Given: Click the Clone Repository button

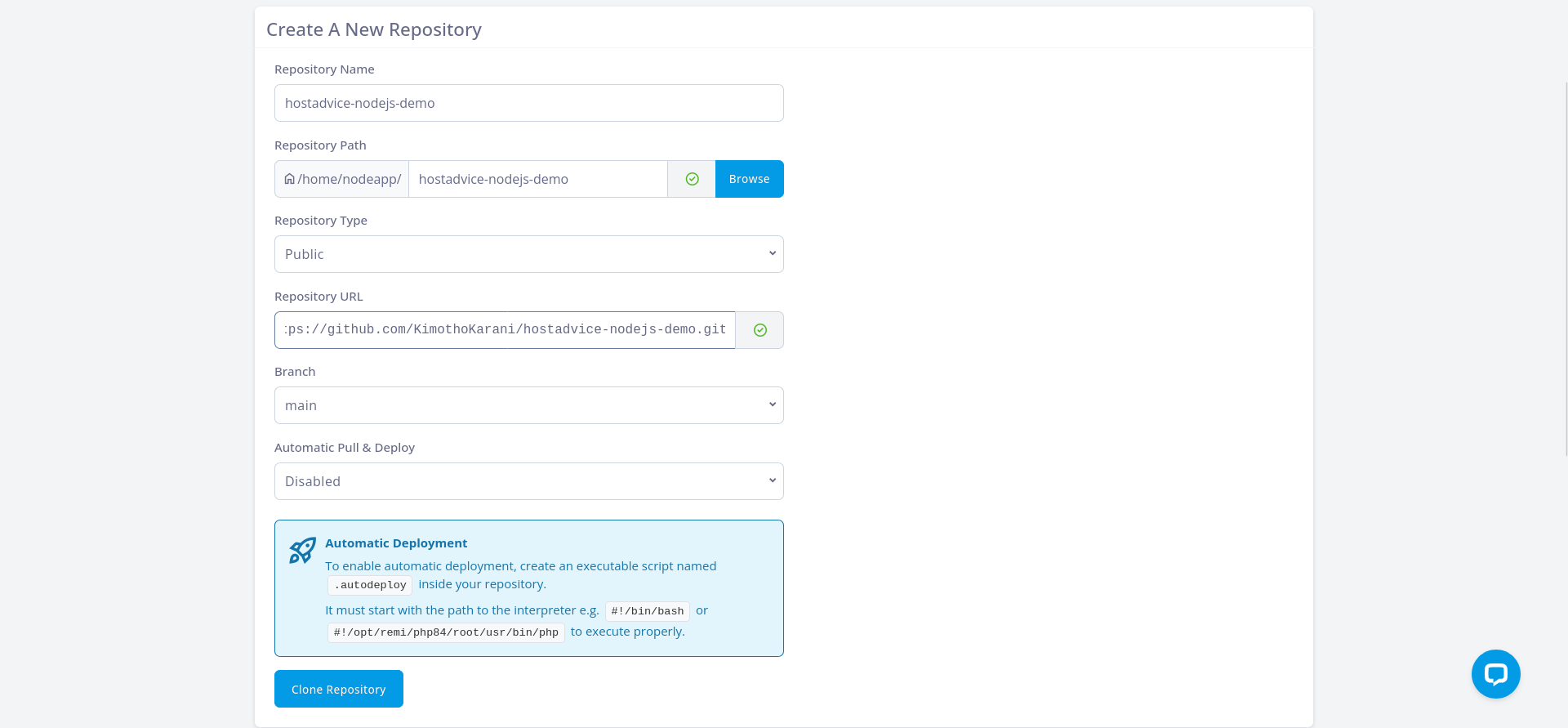Looking at the screenshot, I should 339,689.
